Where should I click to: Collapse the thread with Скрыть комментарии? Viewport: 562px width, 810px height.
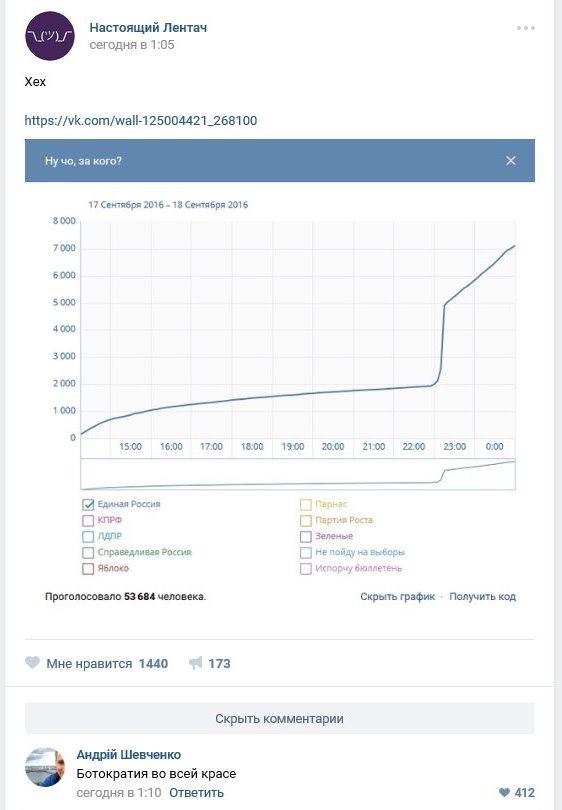coord(279,719)
